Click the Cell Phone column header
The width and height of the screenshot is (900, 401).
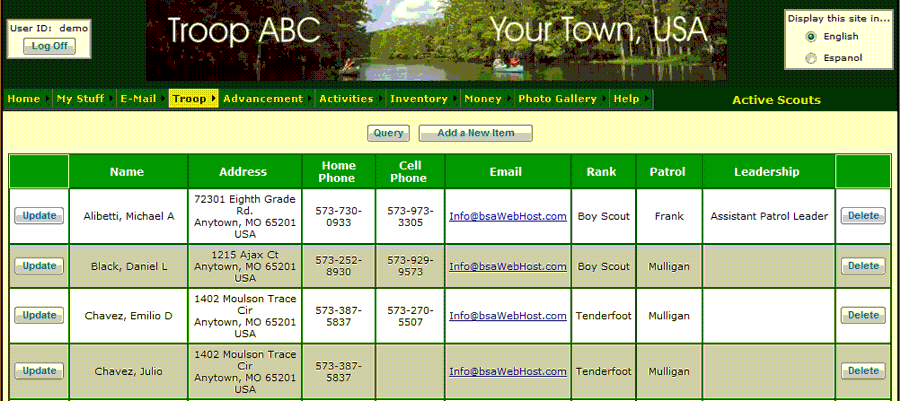click(409, 172)
